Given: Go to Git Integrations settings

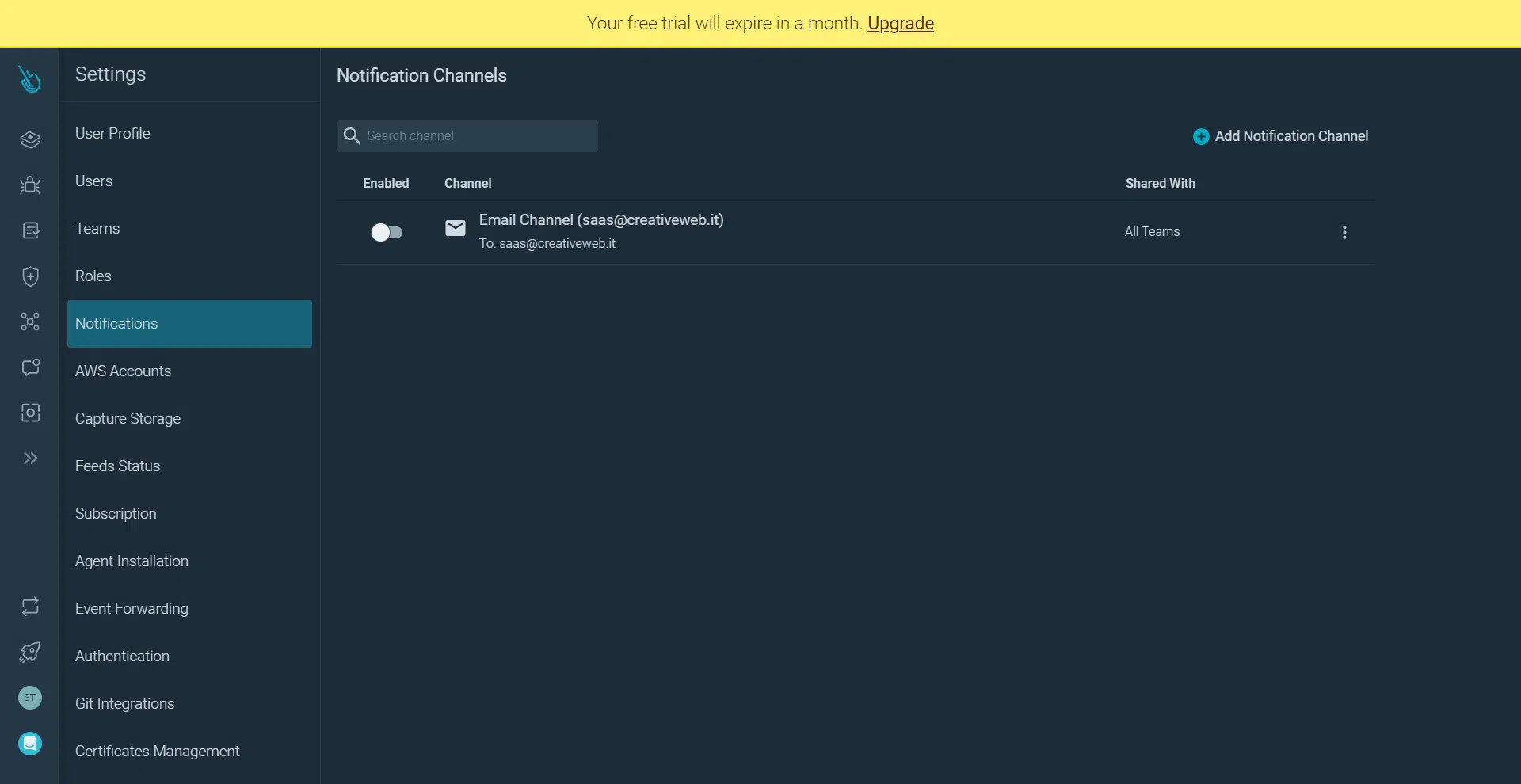Looking at the screenshot, I should (x=124, y=704).
